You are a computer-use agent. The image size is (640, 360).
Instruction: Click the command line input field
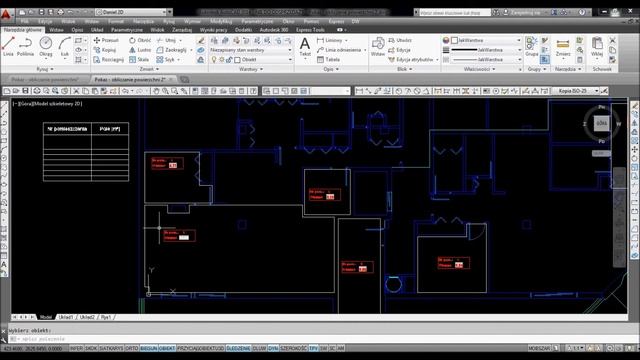point(318,339)
